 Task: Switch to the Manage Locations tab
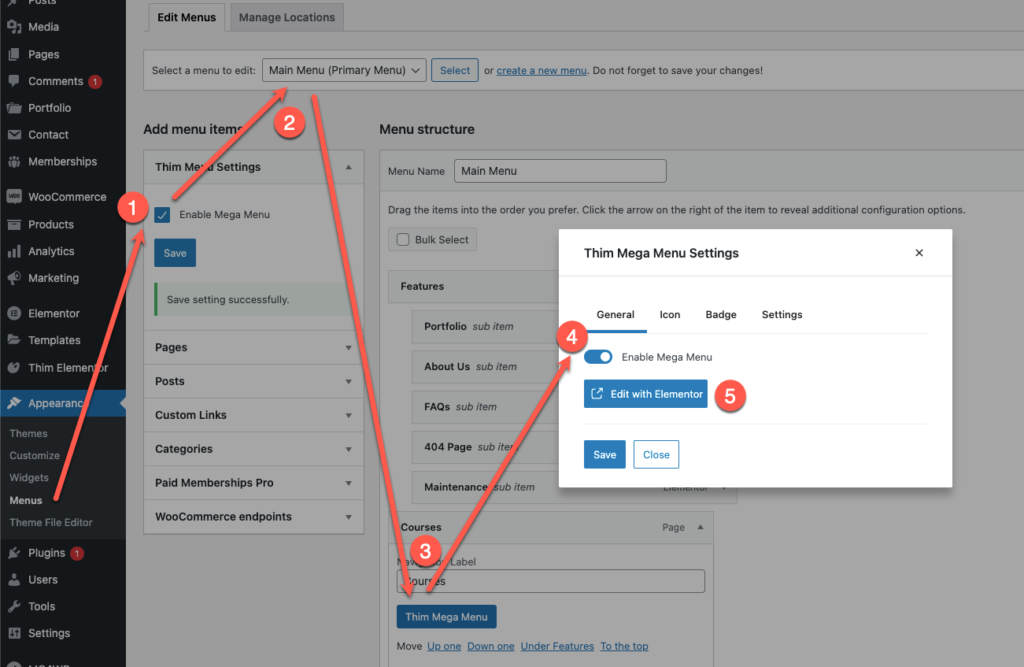coord(286,17)
